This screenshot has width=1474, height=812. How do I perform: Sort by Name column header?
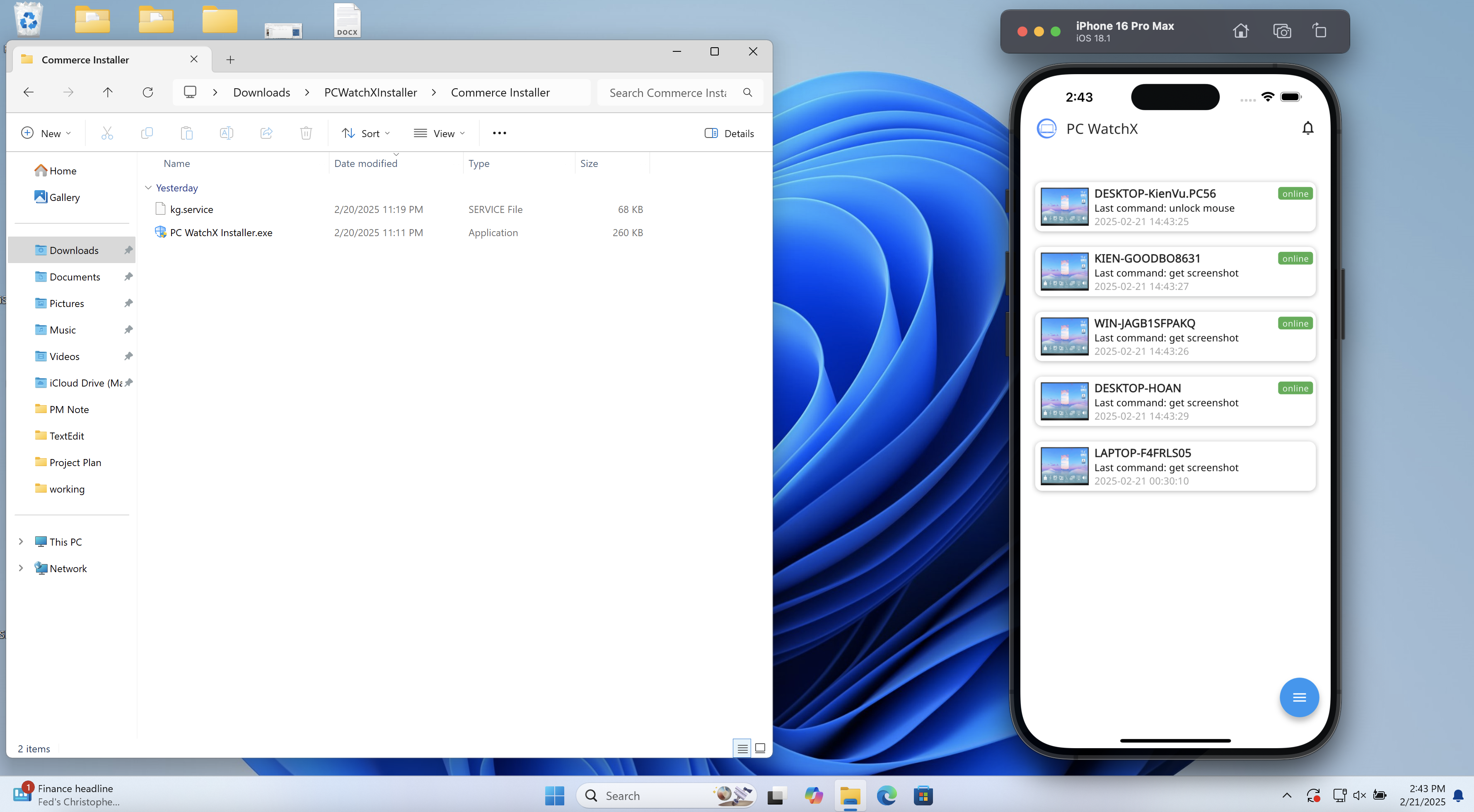click(x=177, y=163)
